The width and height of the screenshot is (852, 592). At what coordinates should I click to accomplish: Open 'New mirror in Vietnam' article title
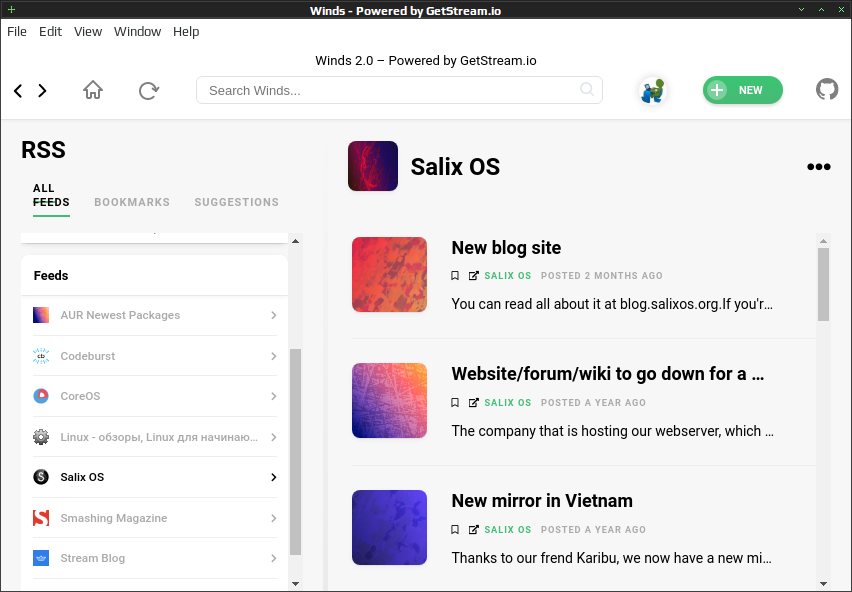point(542,501)
